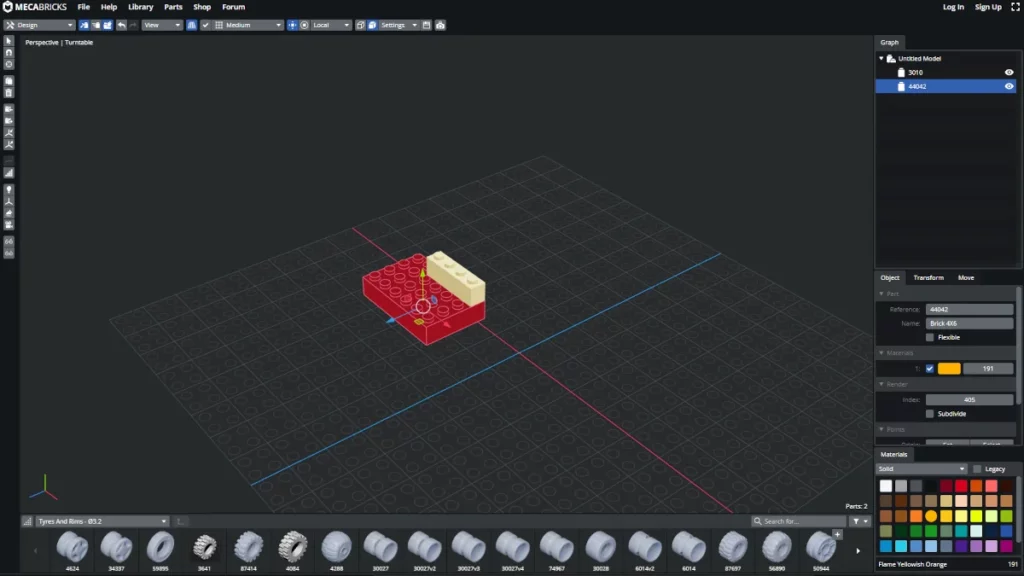Image resolution: width=1024 pixels, height=576 pixels.
Task: Open the Forum link
Action: pos(233,7)
